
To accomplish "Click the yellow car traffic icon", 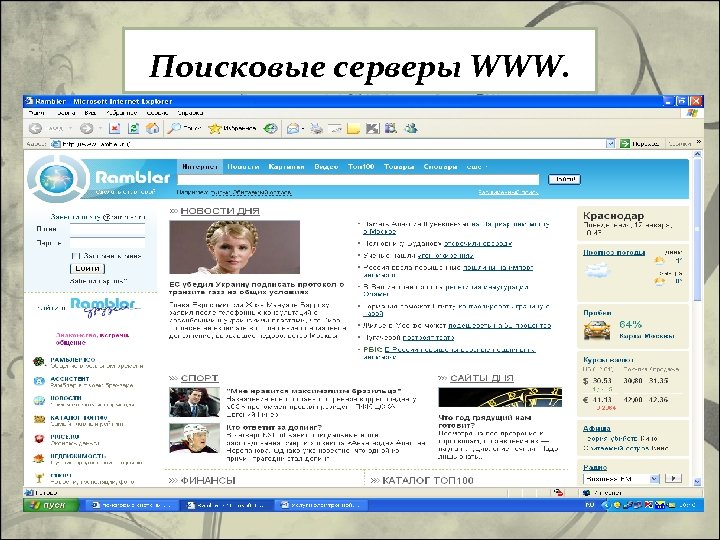I will (597, 330).
